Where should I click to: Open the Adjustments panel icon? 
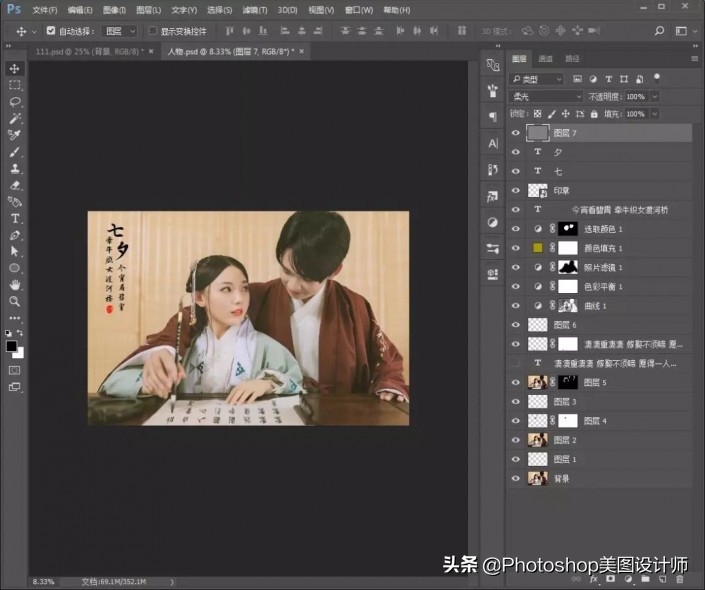tap(493, 222)
